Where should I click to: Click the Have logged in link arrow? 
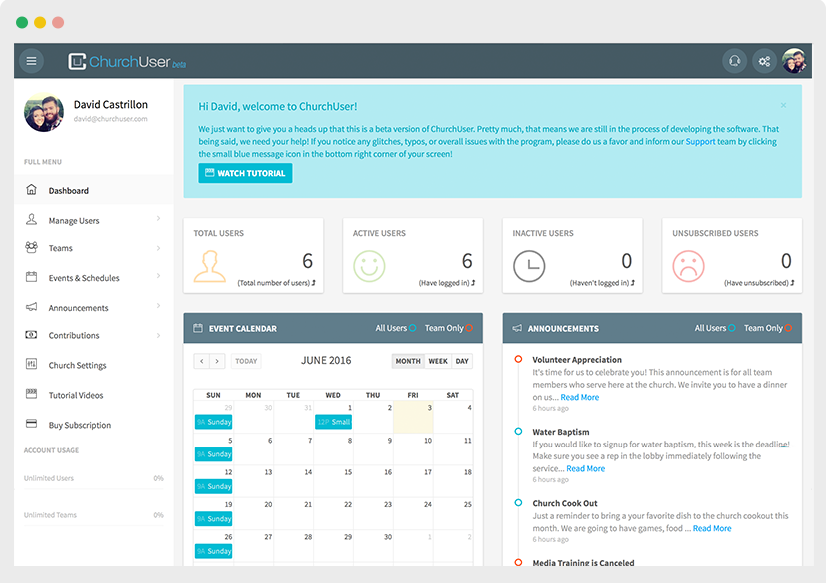pyautogui.click(x=473, y=283)
